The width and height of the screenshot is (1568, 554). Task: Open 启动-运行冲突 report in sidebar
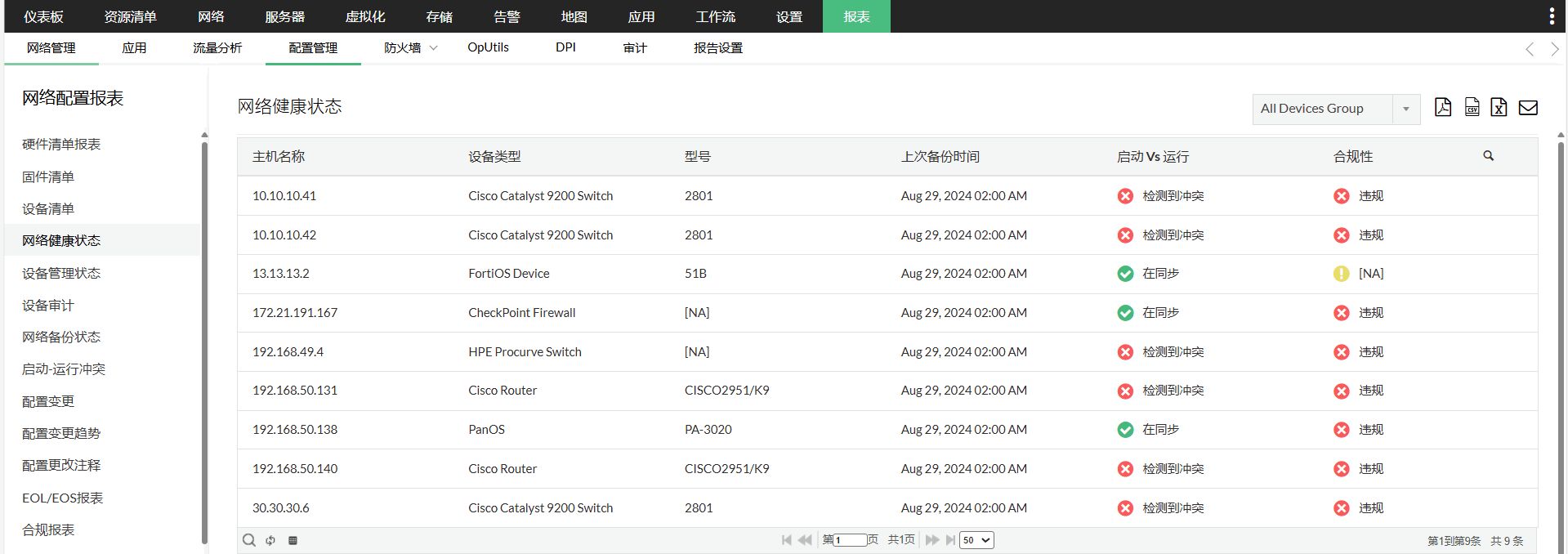click(x=64, y=369)
